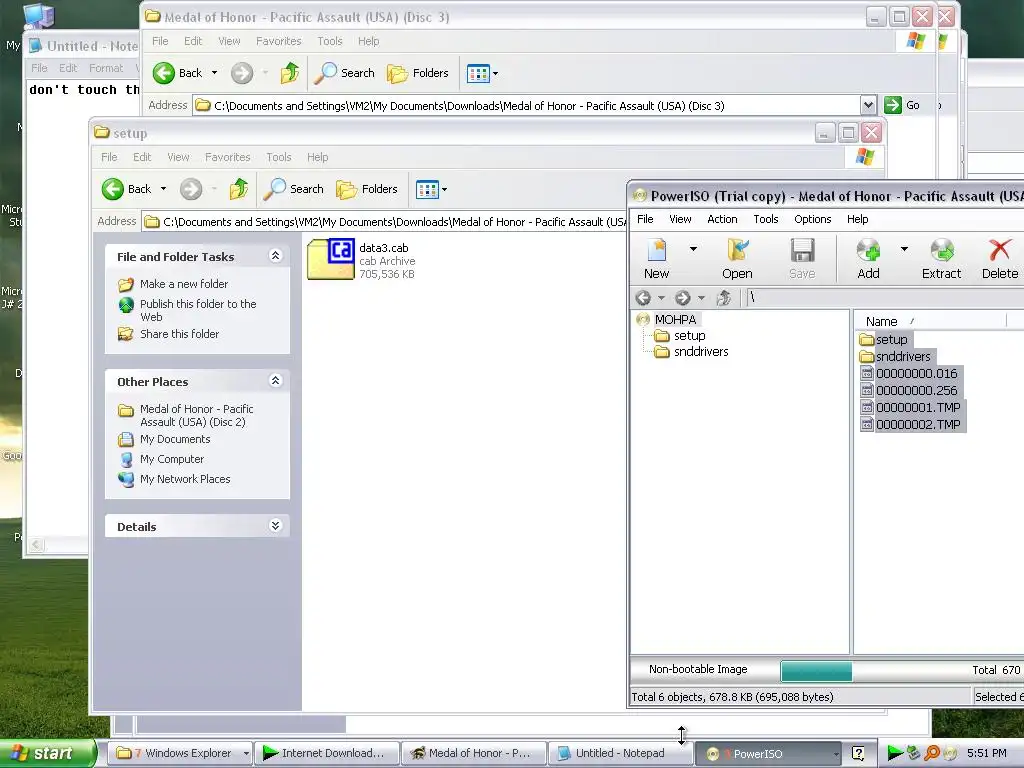This screenshot has width=1024, height=768.
Task: Collapse File and Folder Tasks panel
Action: click(276, 256)
